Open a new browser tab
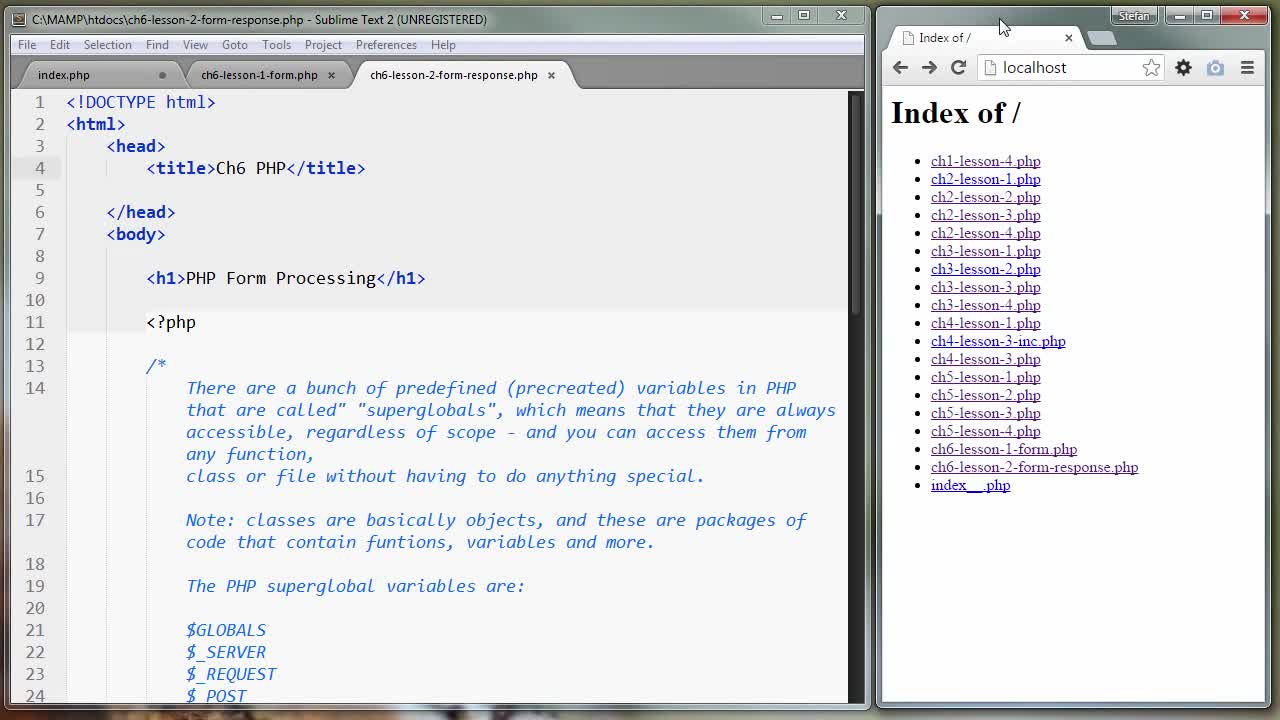 (x=1101, y=38)
